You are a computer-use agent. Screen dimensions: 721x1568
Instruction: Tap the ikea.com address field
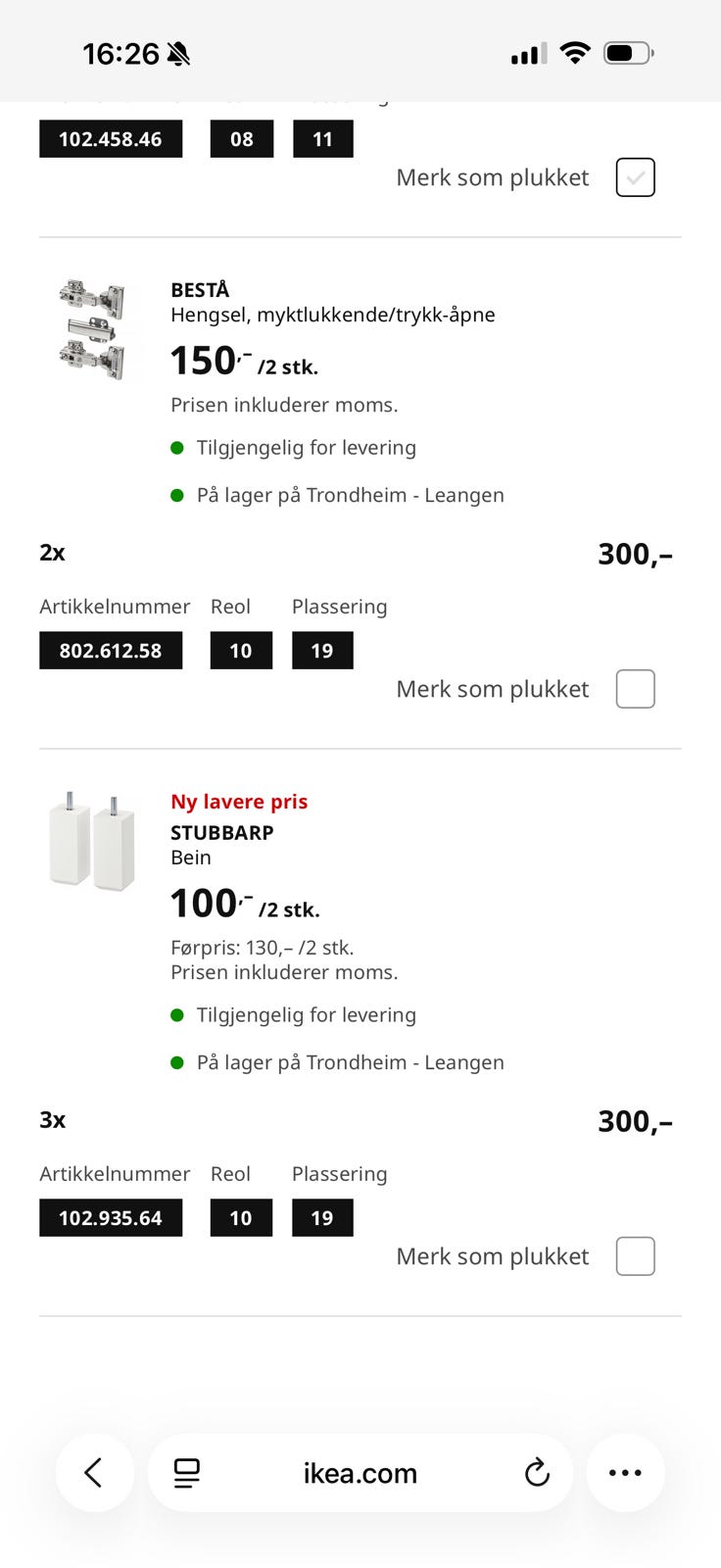tap(360, 1473)
